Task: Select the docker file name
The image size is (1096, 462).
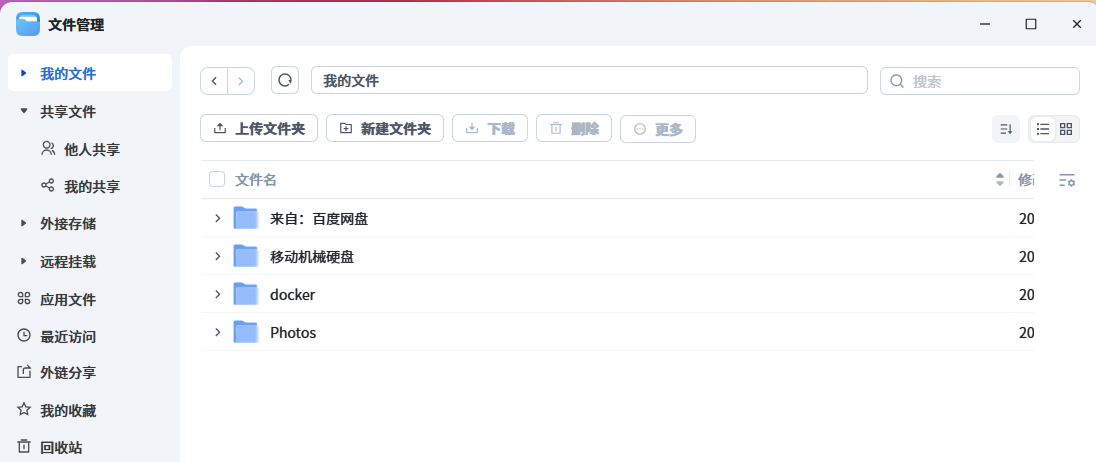Action: [x=292, y=294]
